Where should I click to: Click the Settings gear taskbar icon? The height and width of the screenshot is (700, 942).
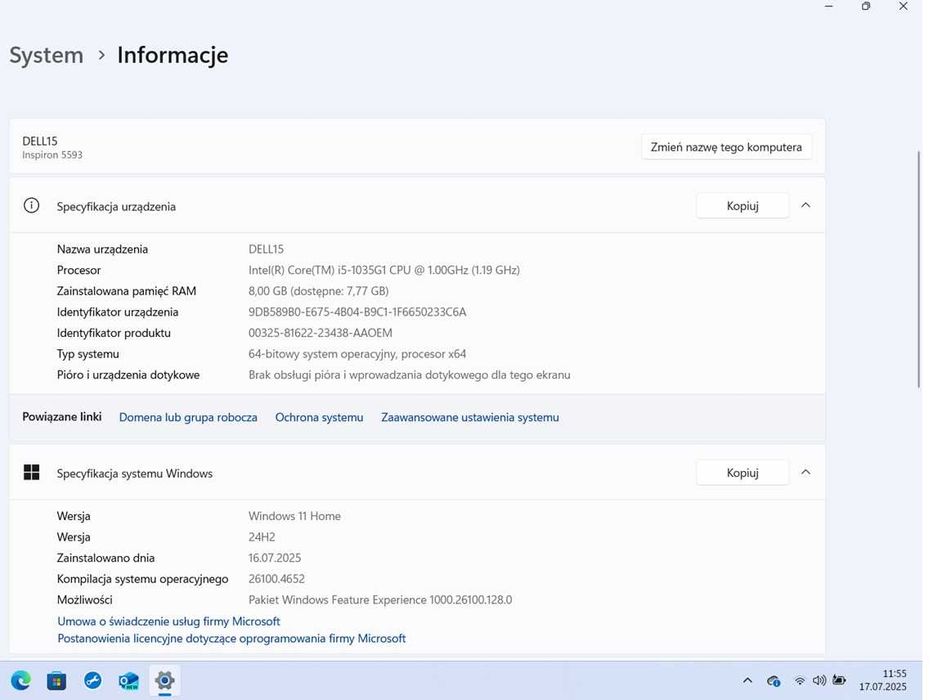[165, 680]
